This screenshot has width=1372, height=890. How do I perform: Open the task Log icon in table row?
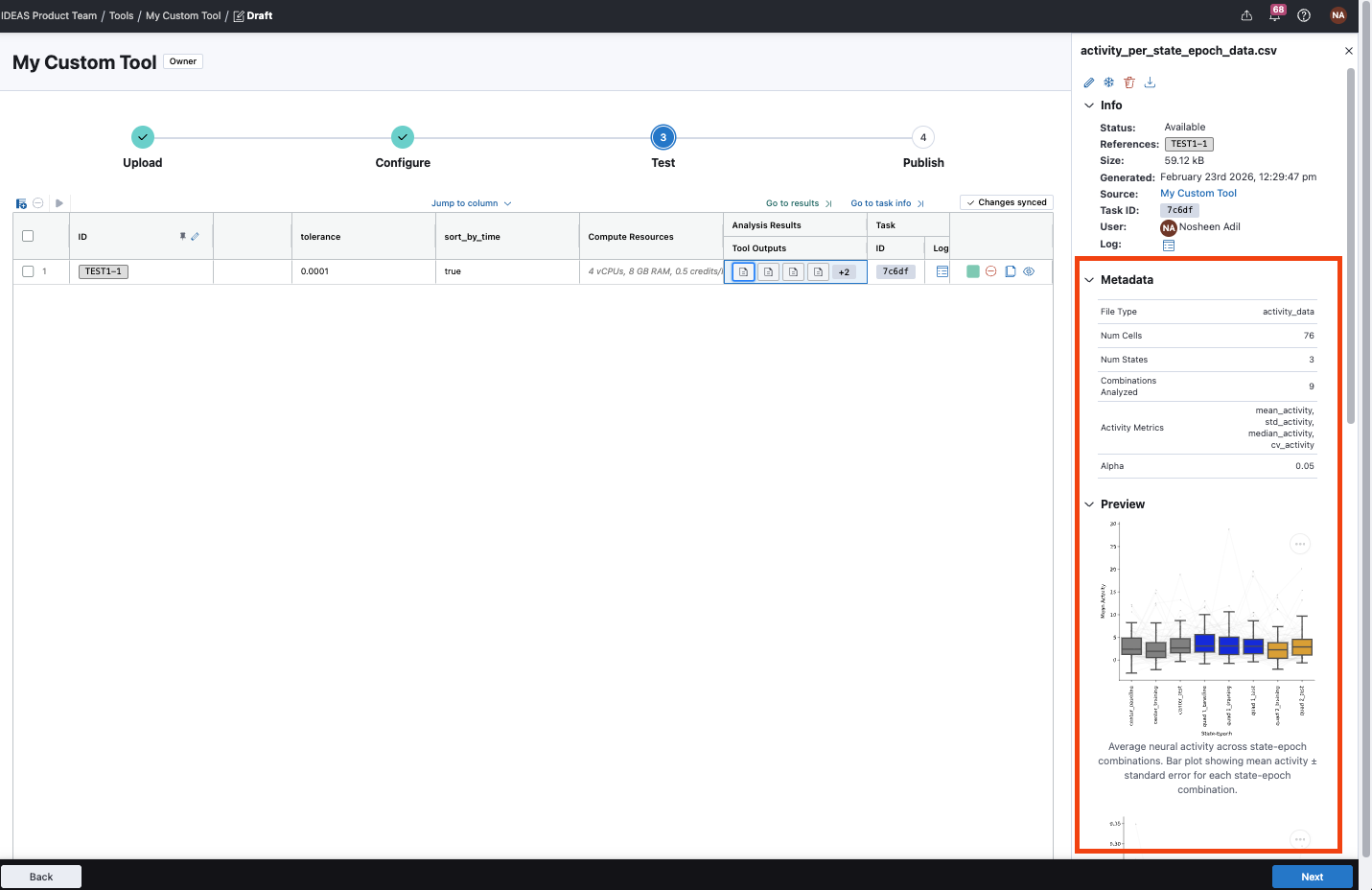click(x=942, y=271)
